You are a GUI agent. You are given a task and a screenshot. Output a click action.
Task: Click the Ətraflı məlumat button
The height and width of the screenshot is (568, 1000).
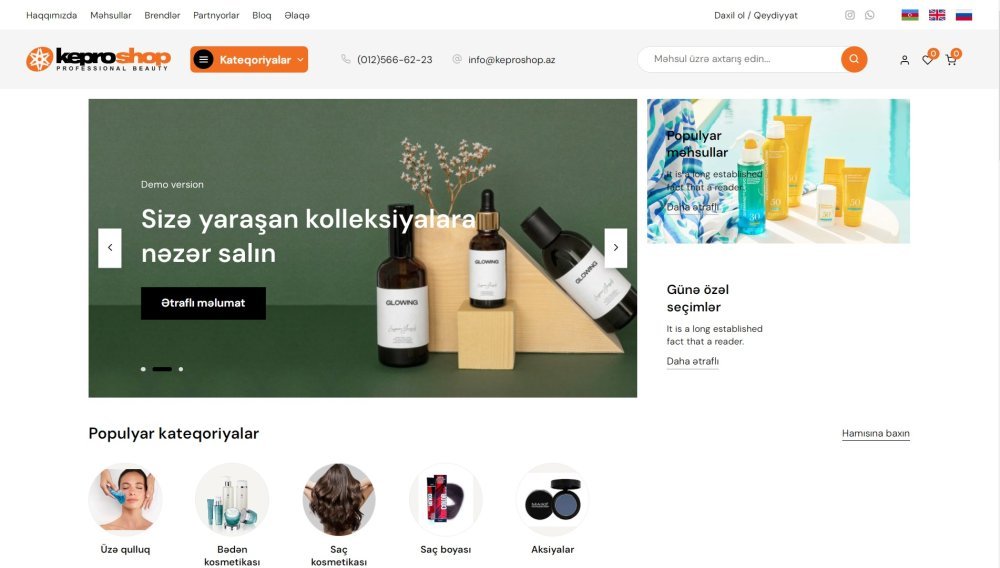point(203,303)
